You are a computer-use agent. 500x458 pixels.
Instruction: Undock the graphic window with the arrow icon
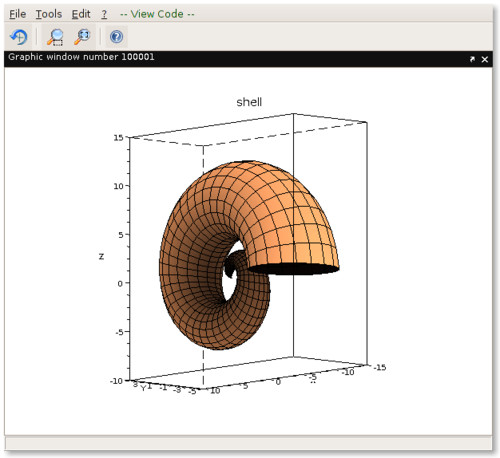(472, 59)
